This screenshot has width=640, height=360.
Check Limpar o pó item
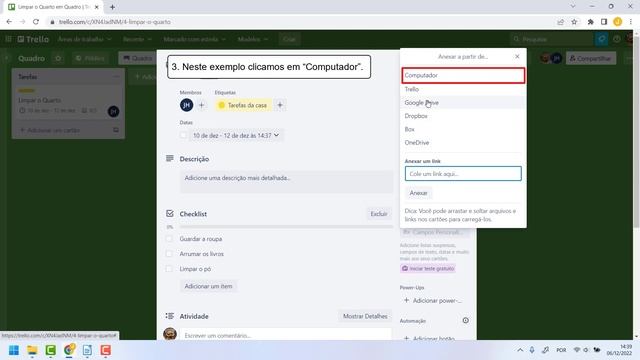(169, 269)
